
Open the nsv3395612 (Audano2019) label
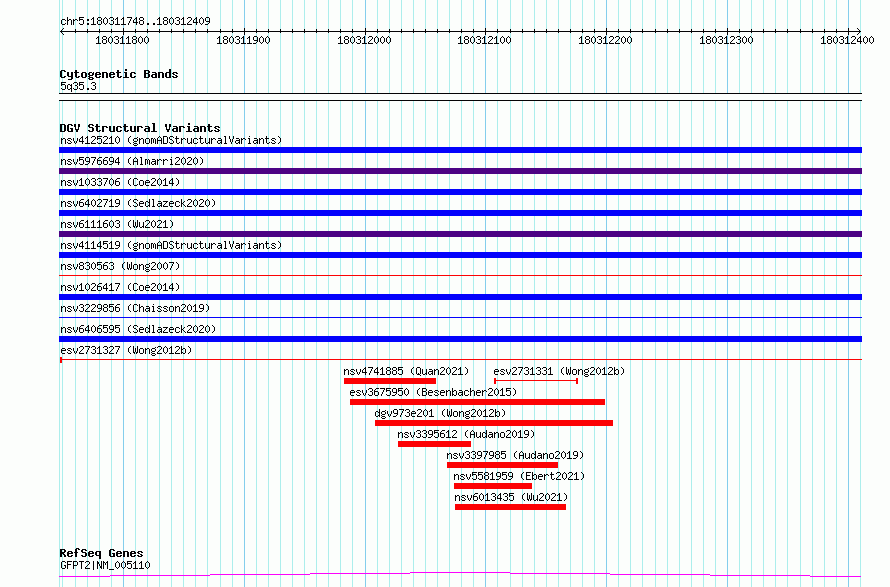(x=466, y=434)
